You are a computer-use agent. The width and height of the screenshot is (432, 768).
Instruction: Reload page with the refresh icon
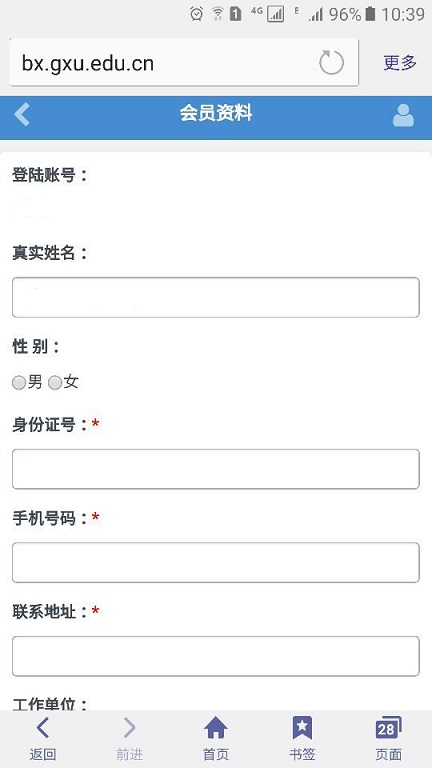pyautogui.click(x=332, y=63)
